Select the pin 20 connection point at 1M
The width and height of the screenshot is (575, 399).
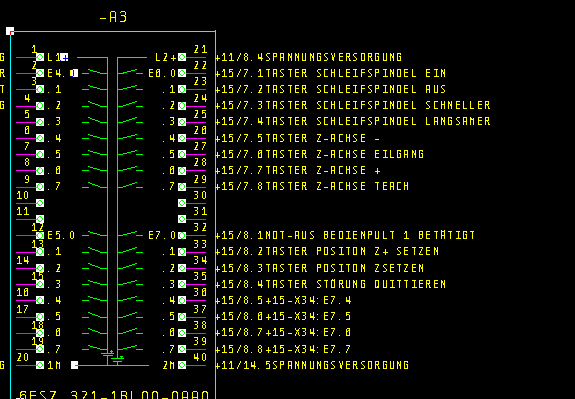[40, 365]
